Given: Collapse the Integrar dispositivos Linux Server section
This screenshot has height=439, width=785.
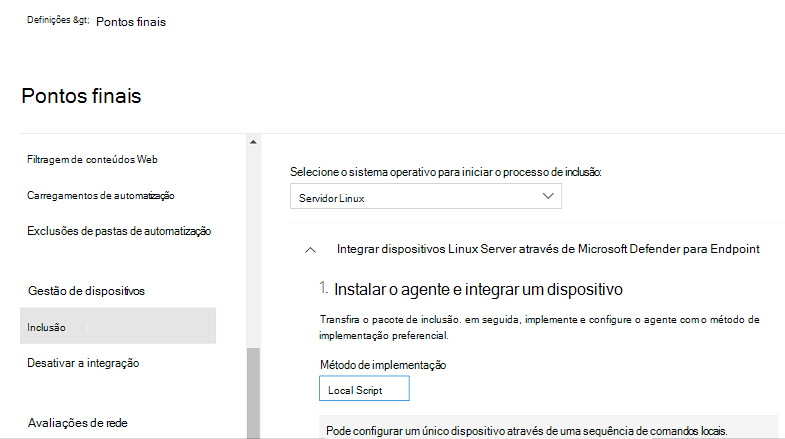Looking at the screenshot, I should pos(311,249).
